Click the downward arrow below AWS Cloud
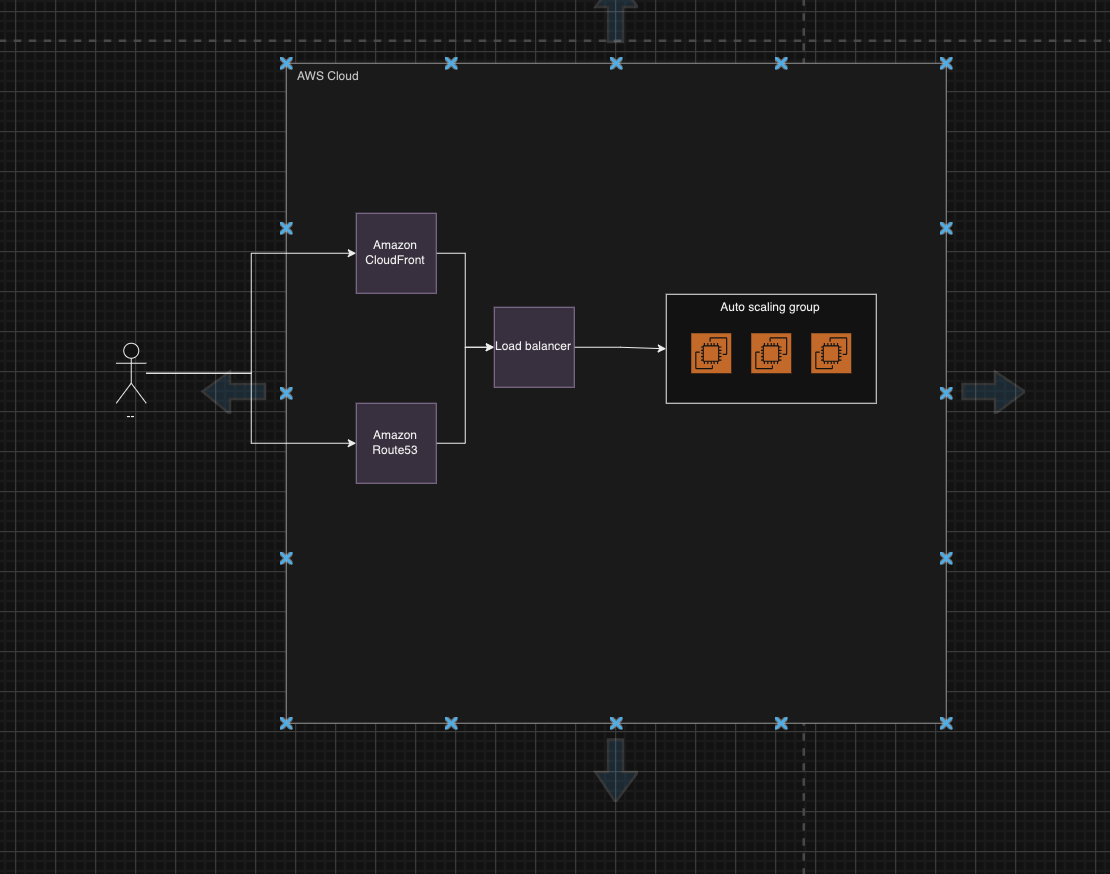Screen dimensions: 1110x874 point(616,769)
